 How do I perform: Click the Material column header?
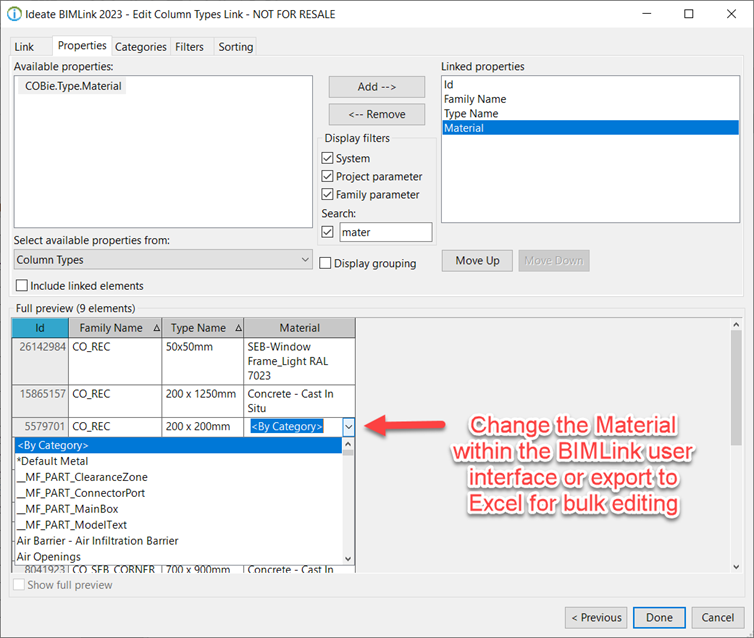click(x=300, y=328)
